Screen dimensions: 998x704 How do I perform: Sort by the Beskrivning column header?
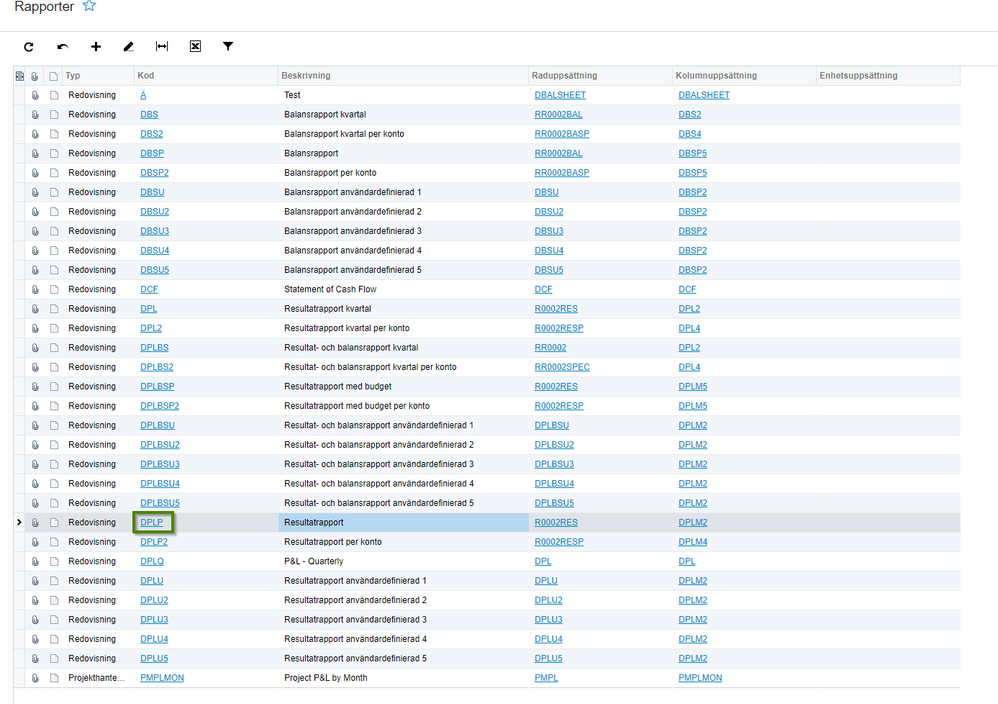pyautogui.click(x=306, y=76)
